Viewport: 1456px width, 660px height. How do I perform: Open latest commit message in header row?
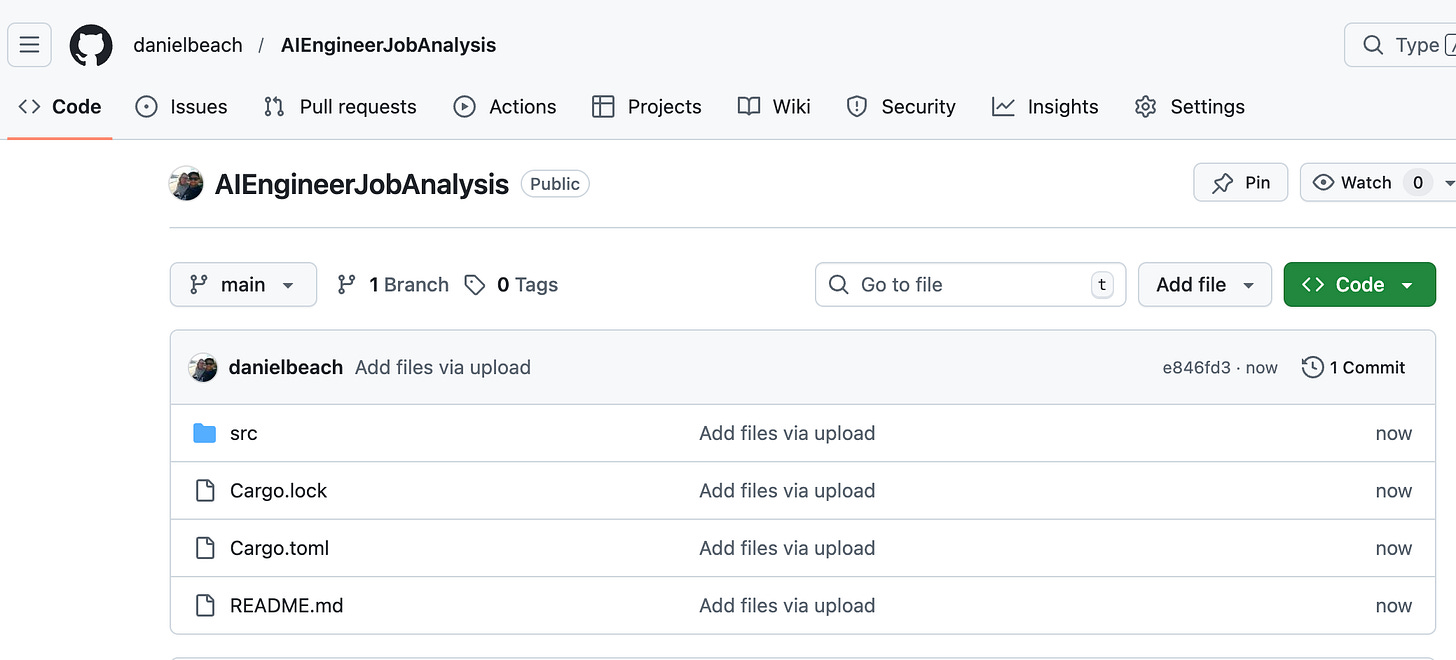pos(443,368)
